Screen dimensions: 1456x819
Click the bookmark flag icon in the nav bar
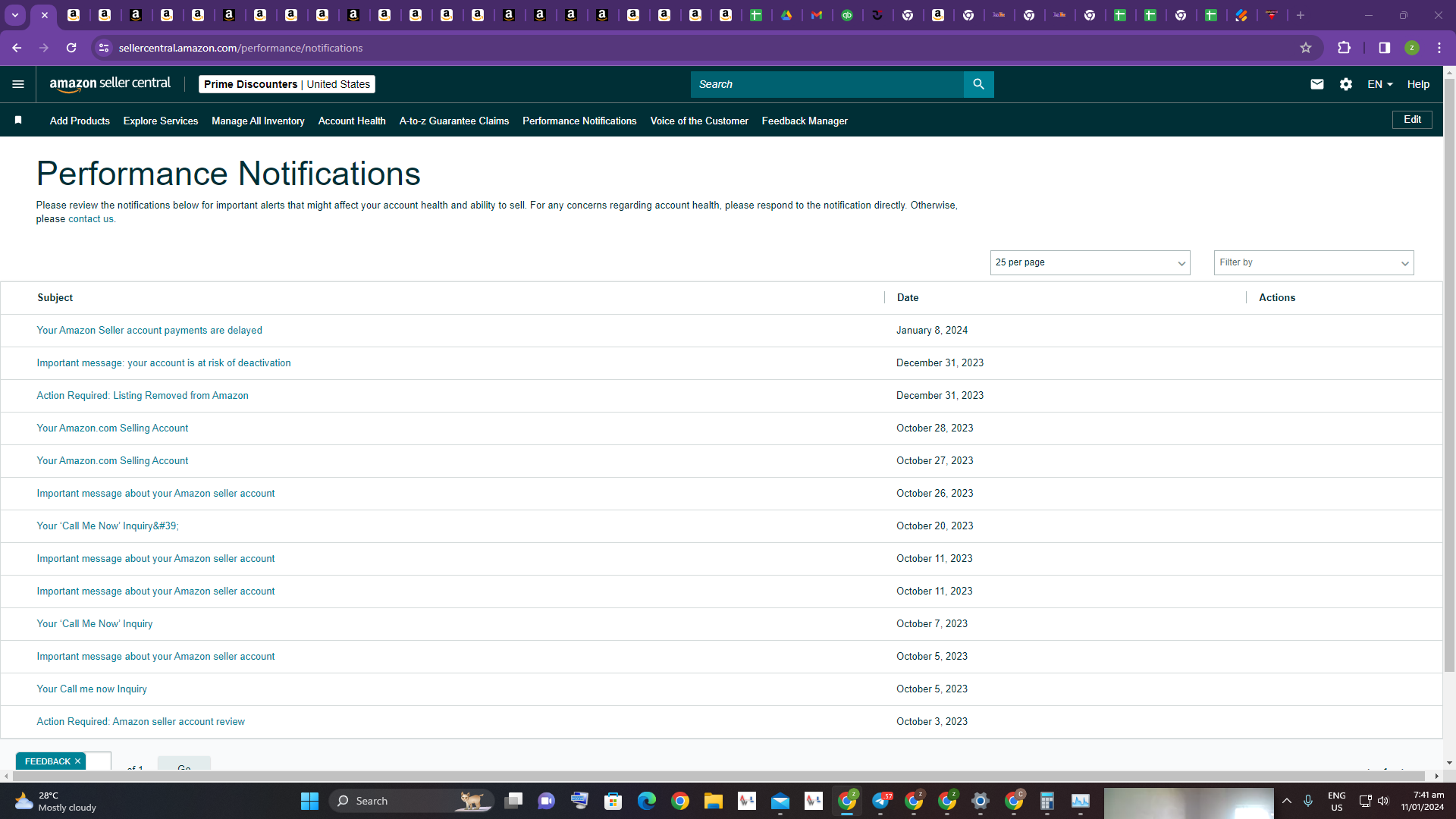coord(18,120)
